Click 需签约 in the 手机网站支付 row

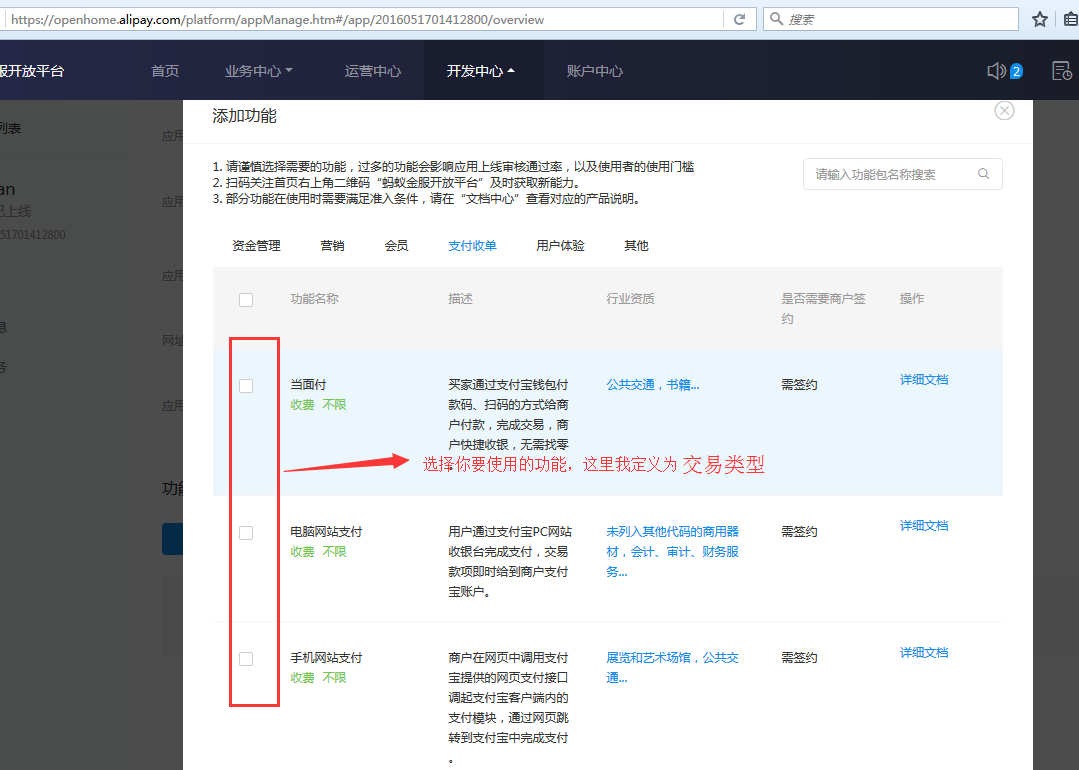click(799, 658)
